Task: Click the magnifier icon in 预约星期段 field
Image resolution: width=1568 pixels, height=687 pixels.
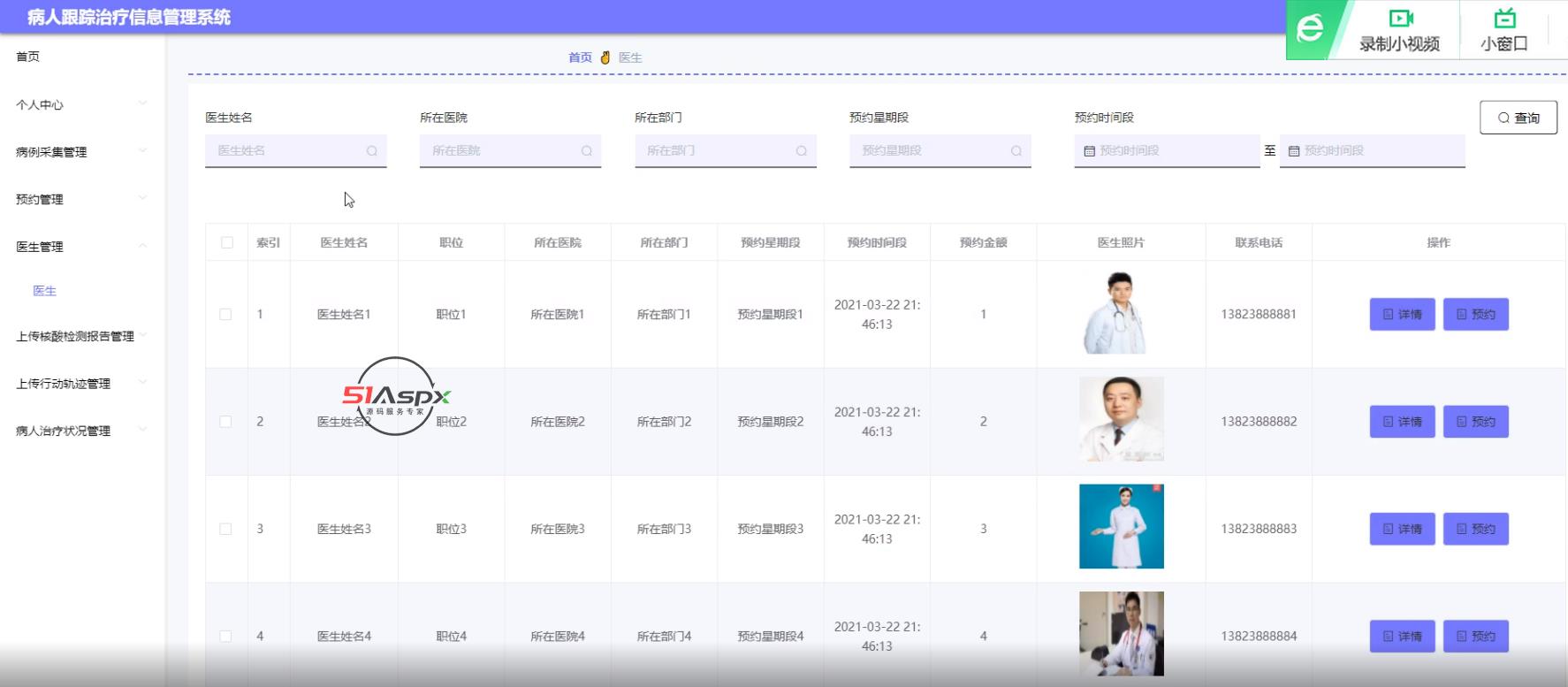Action: tap(1016, 151)
